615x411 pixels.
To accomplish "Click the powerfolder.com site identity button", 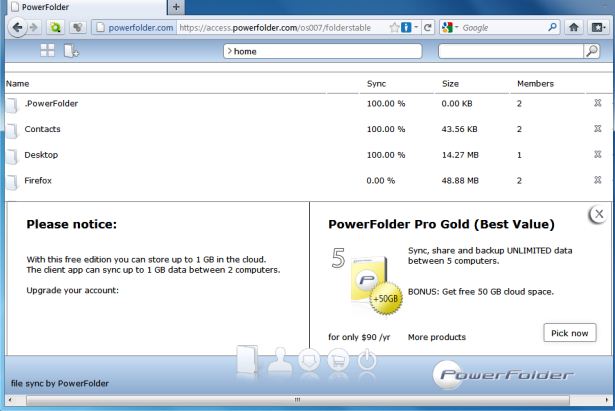I will [x=135, y=27].
